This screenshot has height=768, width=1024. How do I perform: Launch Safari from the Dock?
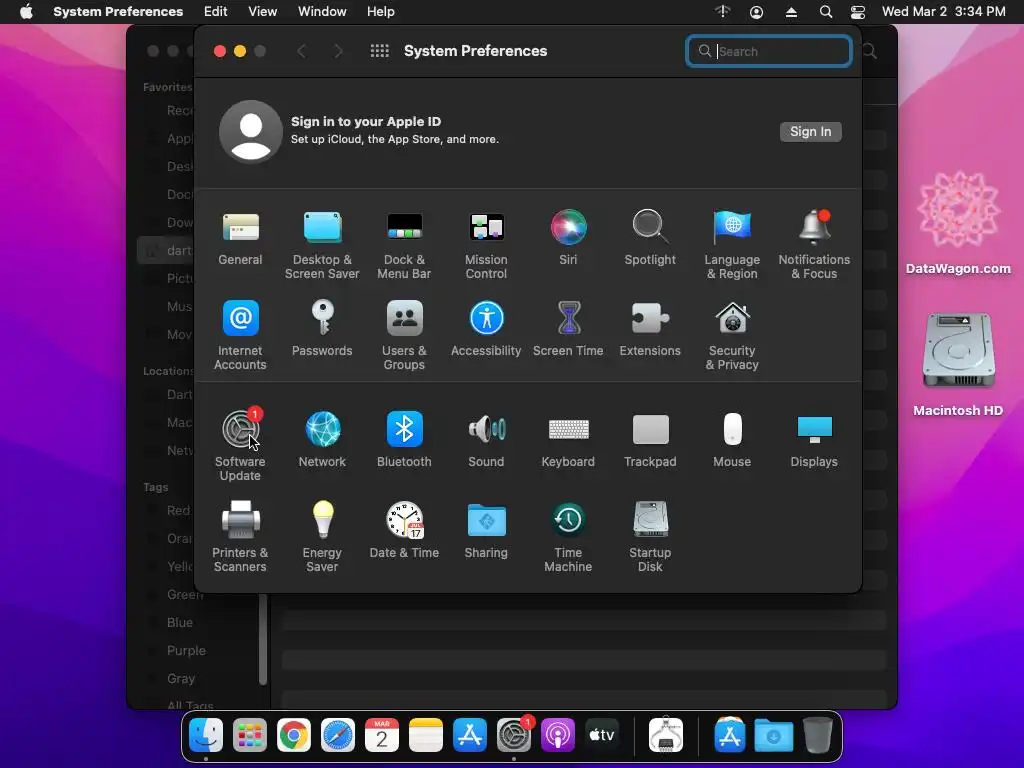(338, 735)
